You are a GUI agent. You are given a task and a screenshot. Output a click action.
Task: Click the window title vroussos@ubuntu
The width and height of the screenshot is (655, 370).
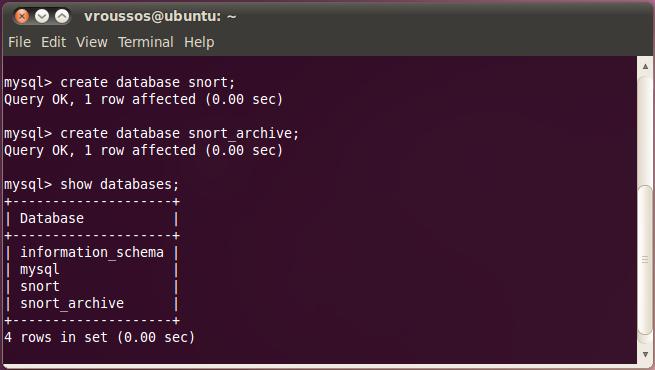coord(160,17)
